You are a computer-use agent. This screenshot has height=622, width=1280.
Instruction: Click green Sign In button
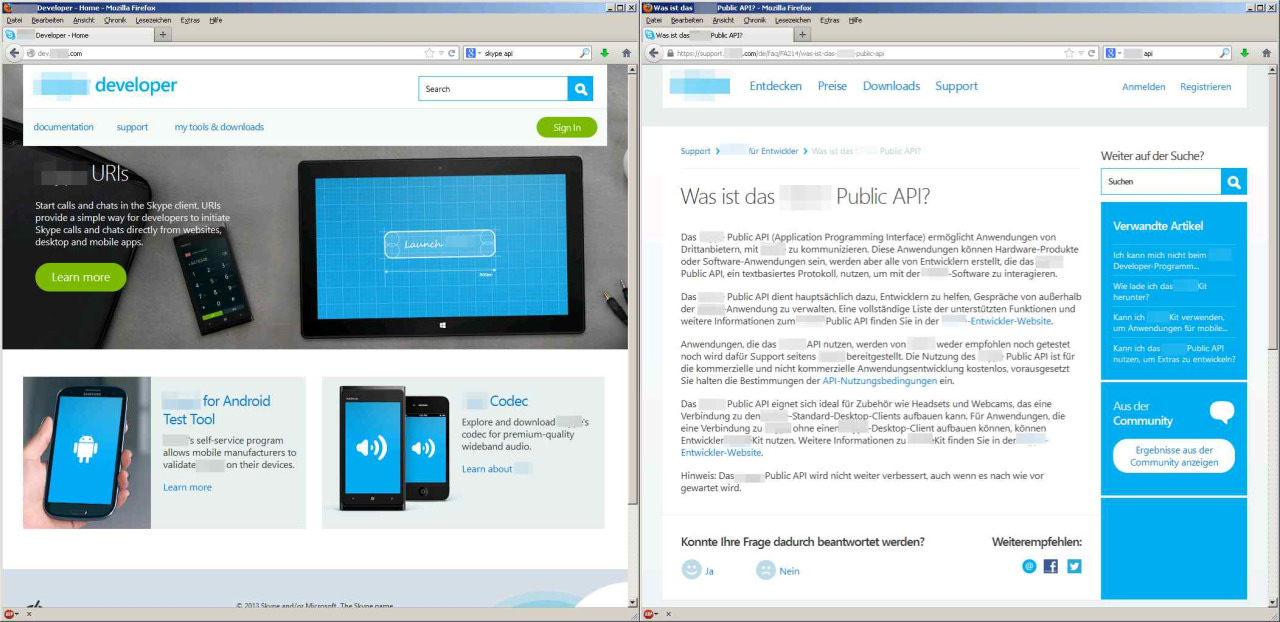click(567, 127)
